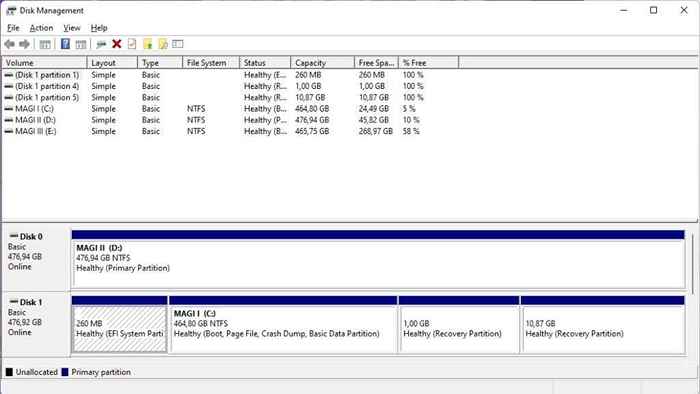Click drive icon beside MAGI II (D:) row
Image resolution: width=700 pixels, height=394 pixels.
pyautogui.click(x=8, y=120)
